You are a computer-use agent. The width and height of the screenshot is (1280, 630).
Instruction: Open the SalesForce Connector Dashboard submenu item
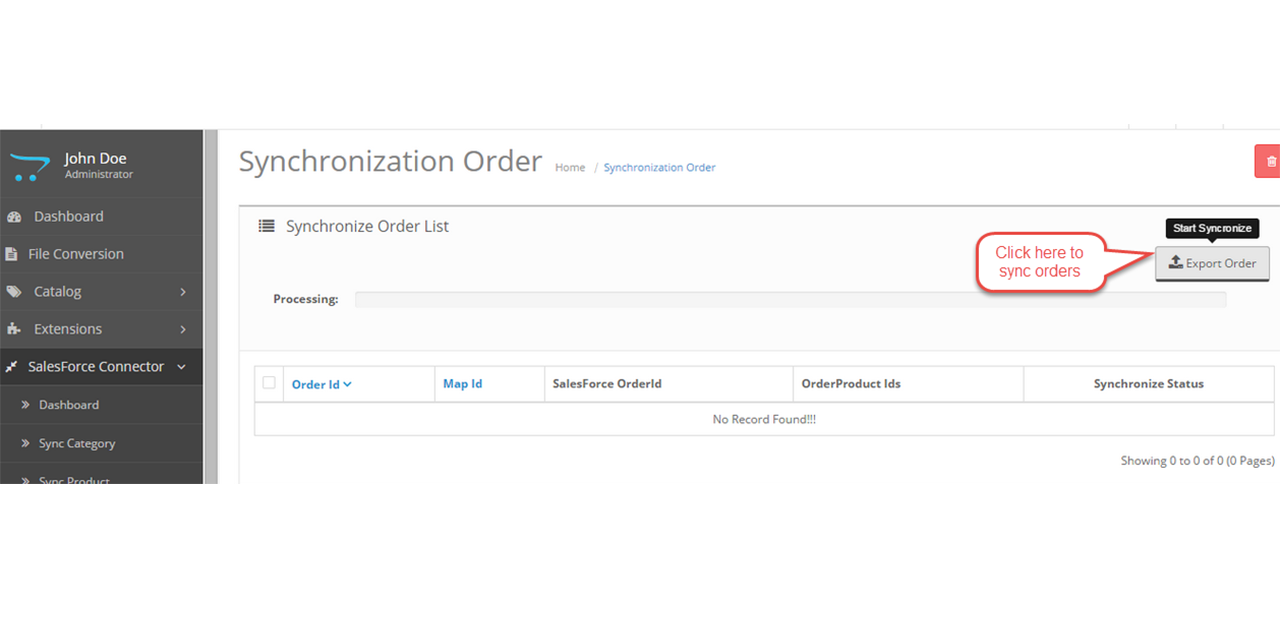click(x=68, y=405)
